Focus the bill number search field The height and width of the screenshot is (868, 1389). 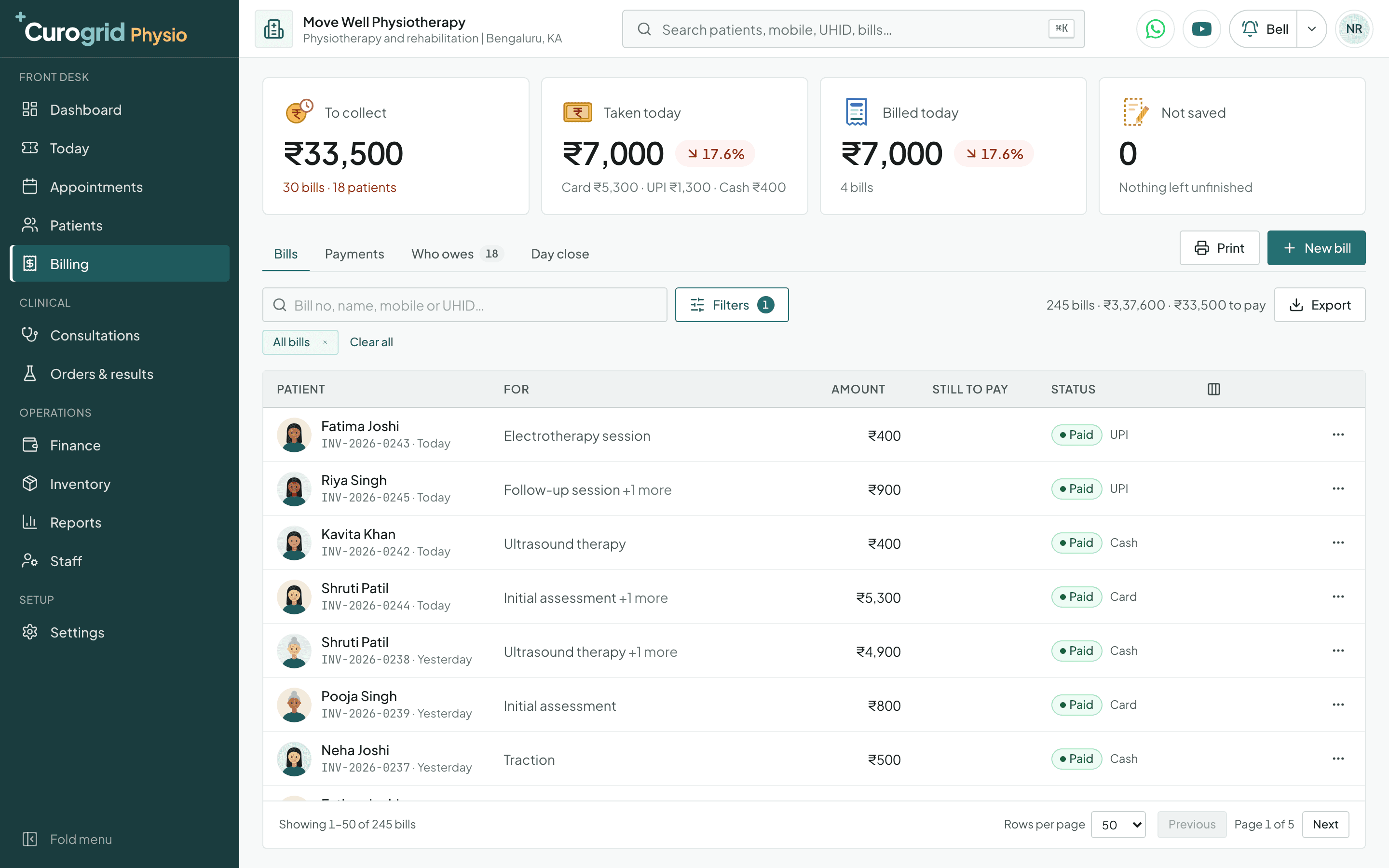tap(464, 305)
